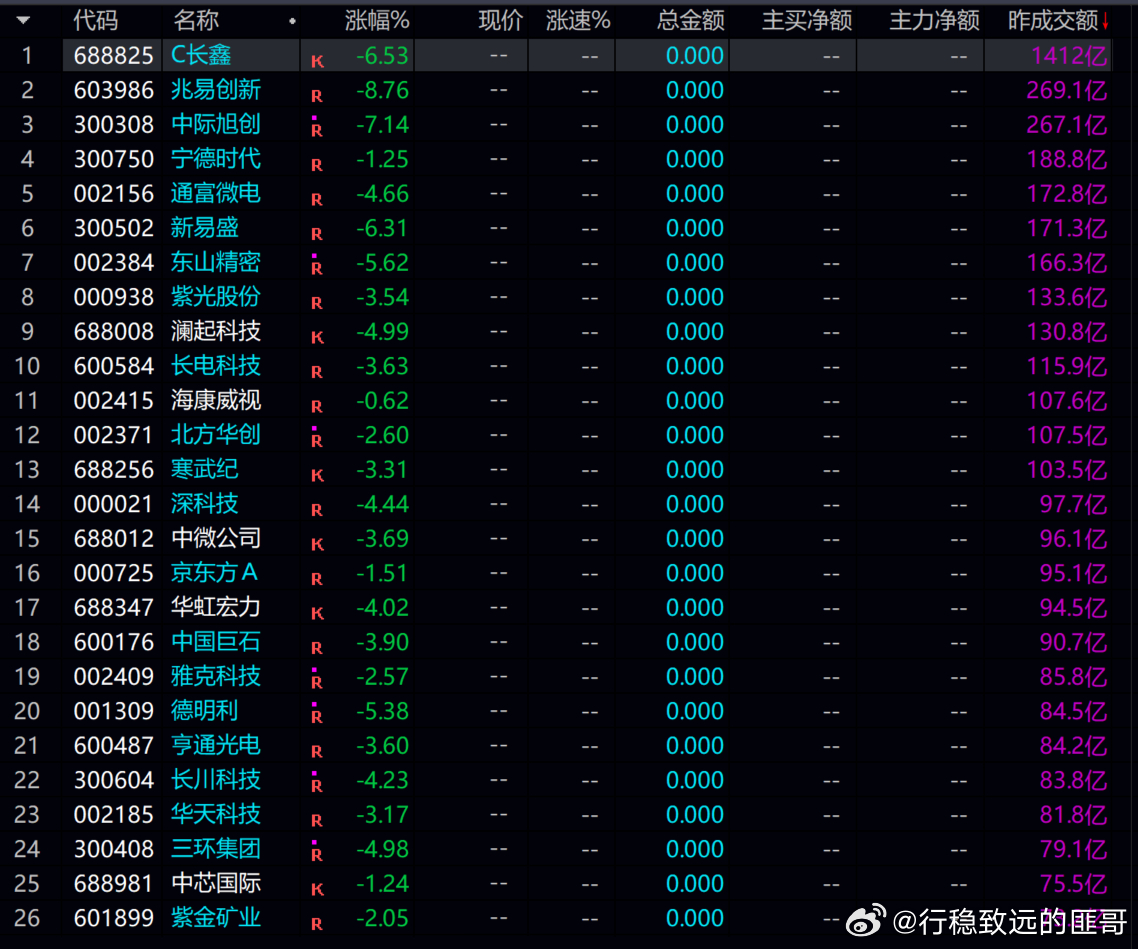Viewport: 1138px width, 949px height.
Task: Click the R marker icon for 东山精密
Action: [316, 266]
